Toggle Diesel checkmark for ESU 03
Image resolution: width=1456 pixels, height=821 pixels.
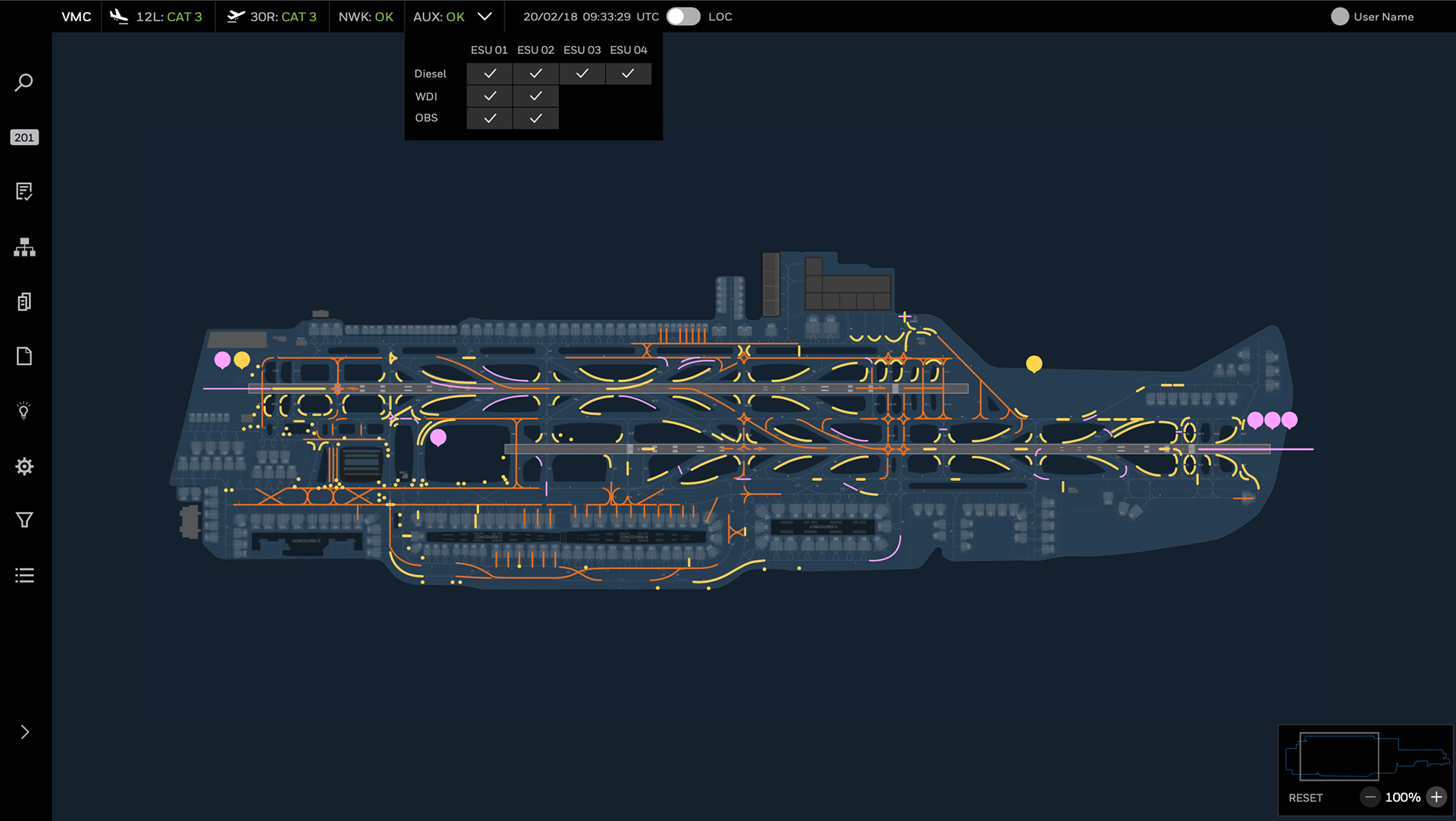[582, 74]
